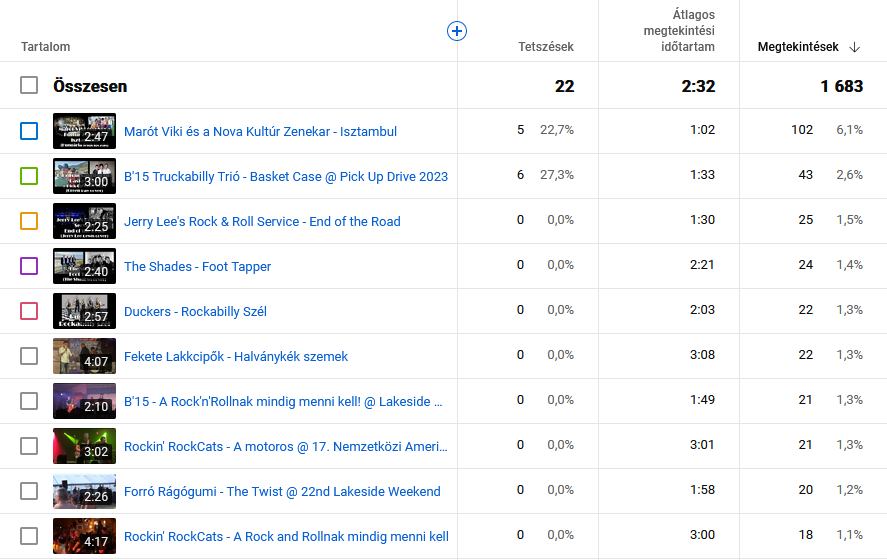Click thumbnail of Marót Viki Isztambul video
This screenshot has width=887, height=560.
pyautogui.click(x=84, y=131)
